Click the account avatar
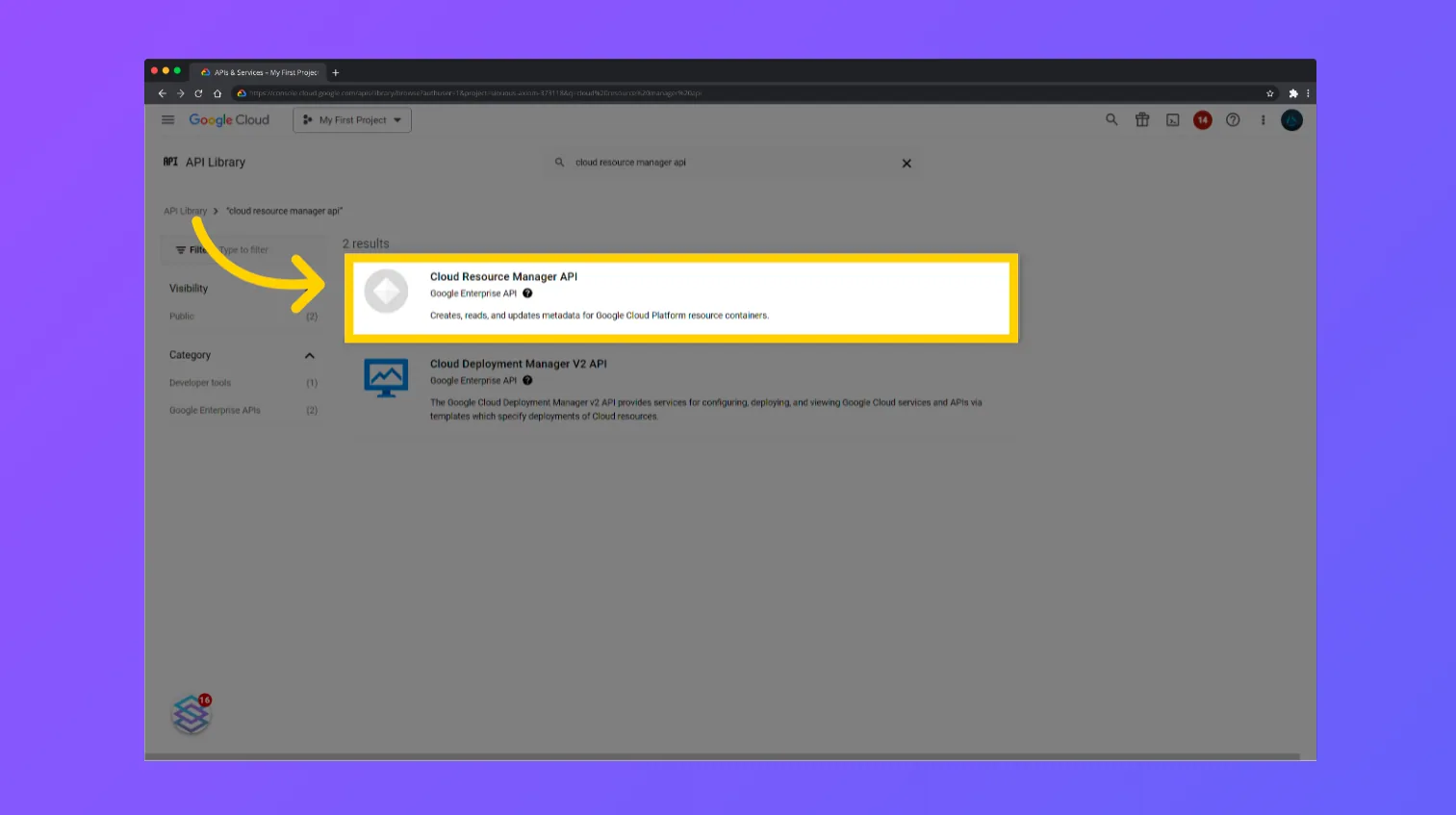The image size is (1456, 815). (x=1292, y=120)
